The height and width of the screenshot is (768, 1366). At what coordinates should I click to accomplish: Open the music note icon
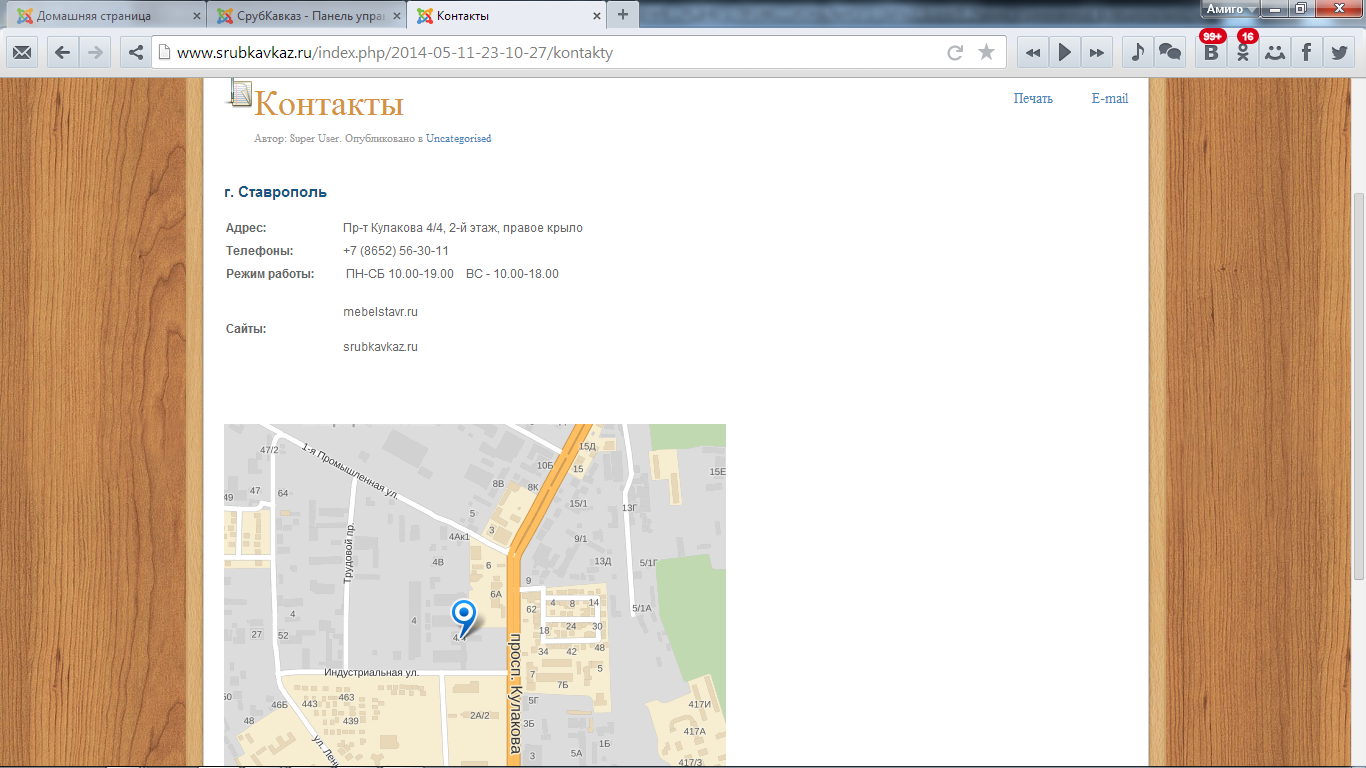coord(1137,53)
